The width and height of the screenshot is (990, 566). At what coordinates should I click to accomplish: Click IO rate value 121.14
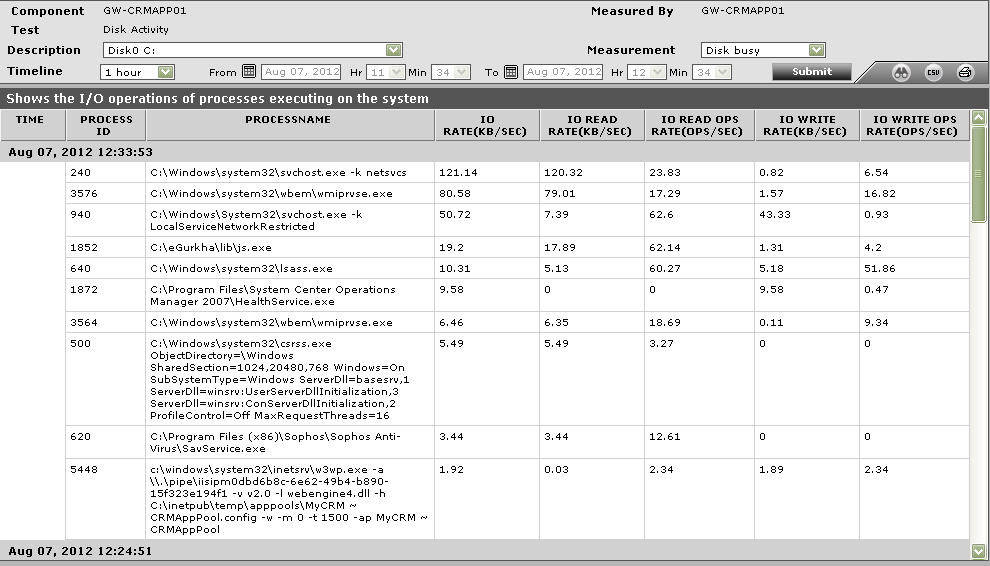coord(457,172)
